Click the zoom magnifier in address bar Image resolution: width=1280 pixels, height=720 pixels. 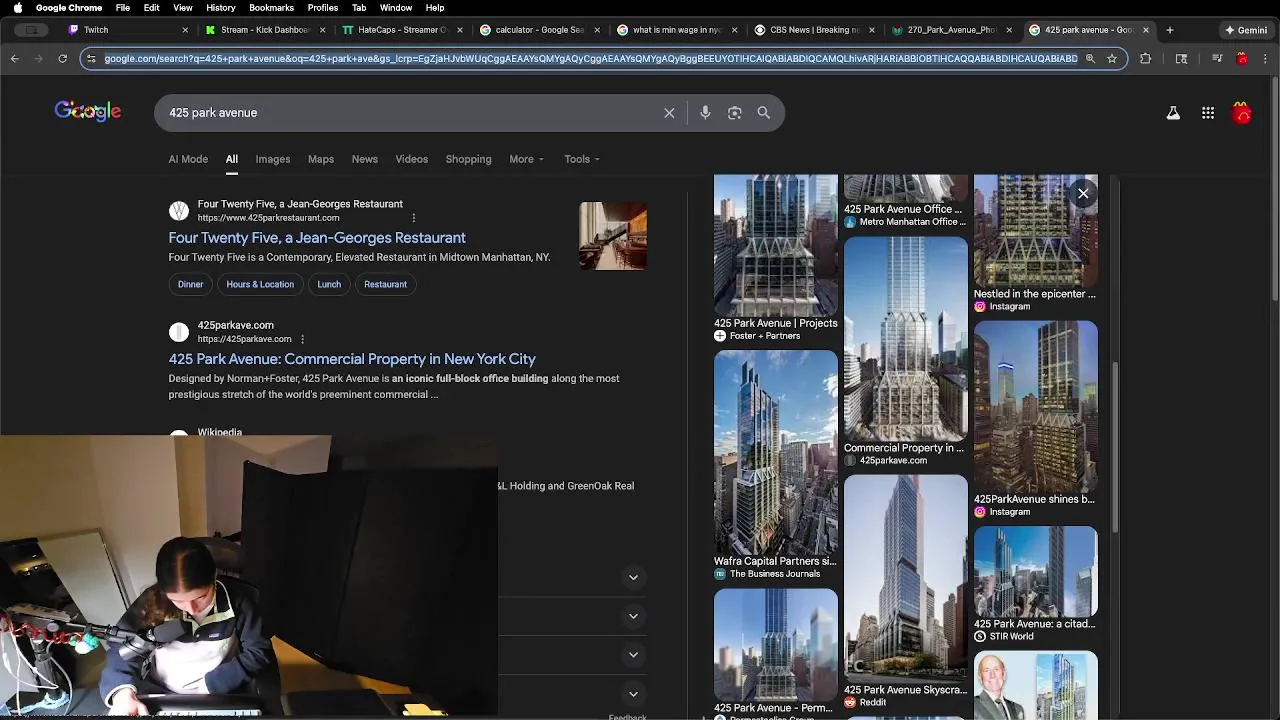tap(1090, 59)
